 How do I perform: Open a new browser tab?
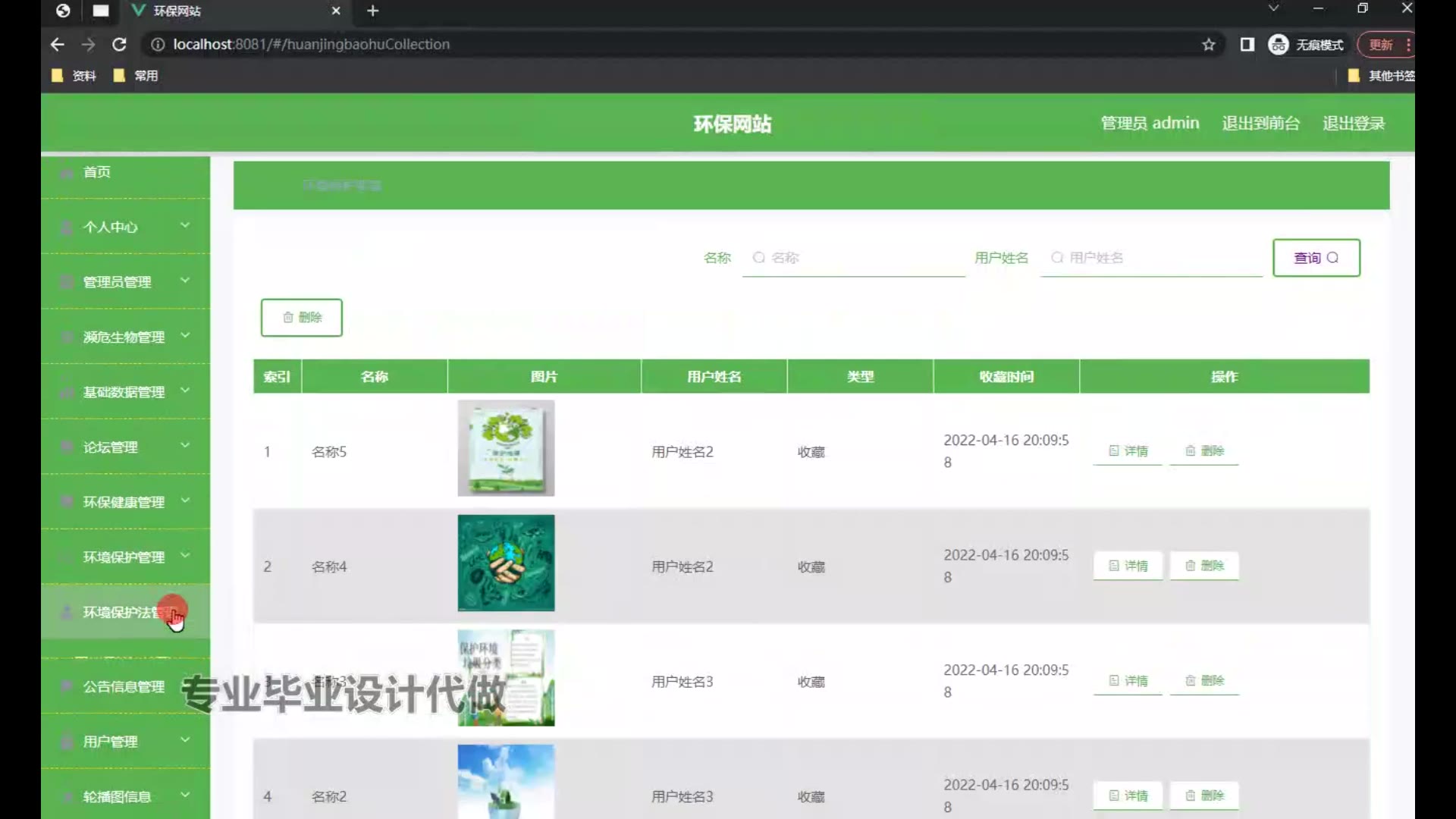point(372,11)
